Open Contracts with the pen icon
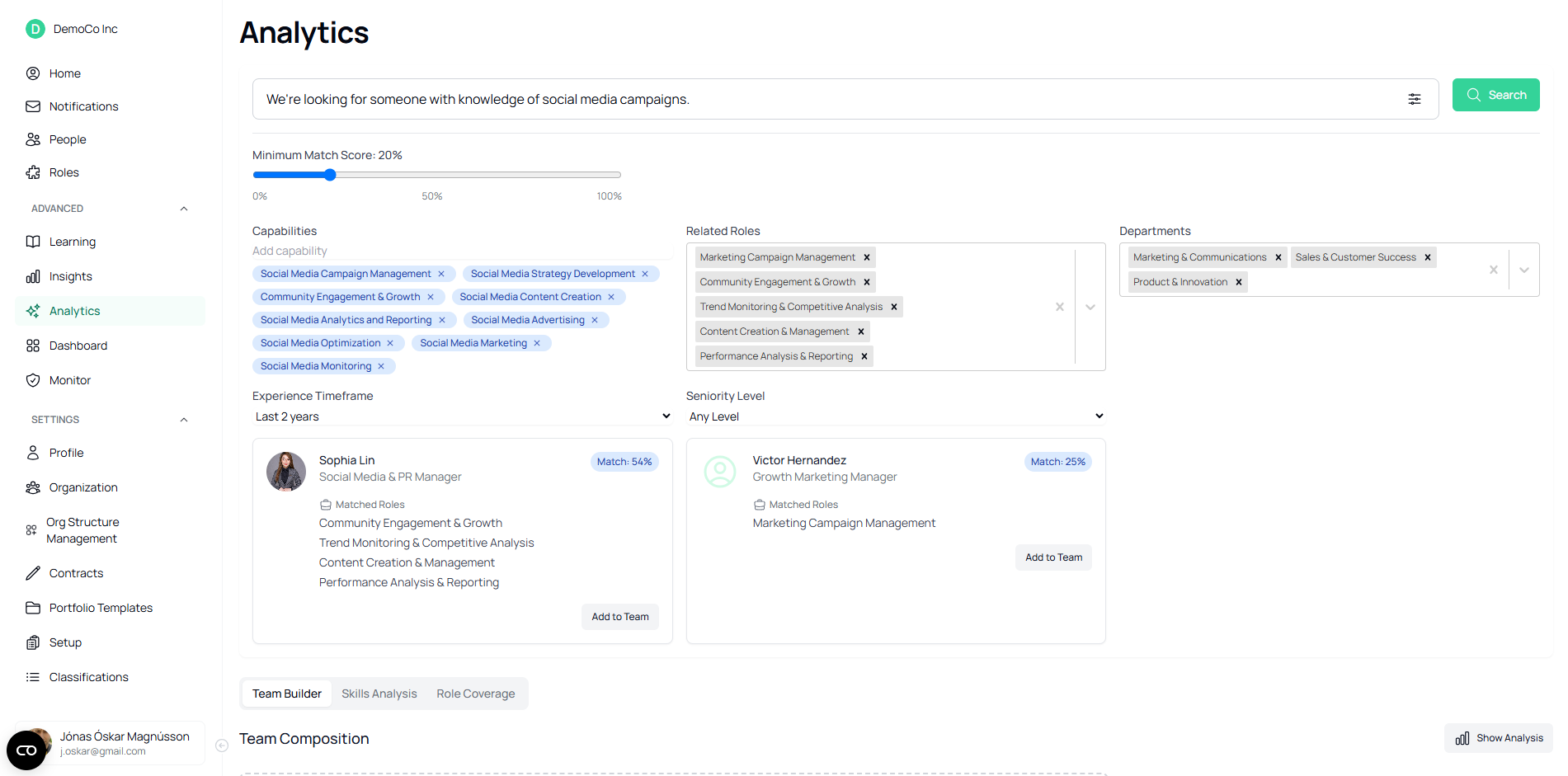Viewport: 1568px width, 776px height. tap(33, 573)
